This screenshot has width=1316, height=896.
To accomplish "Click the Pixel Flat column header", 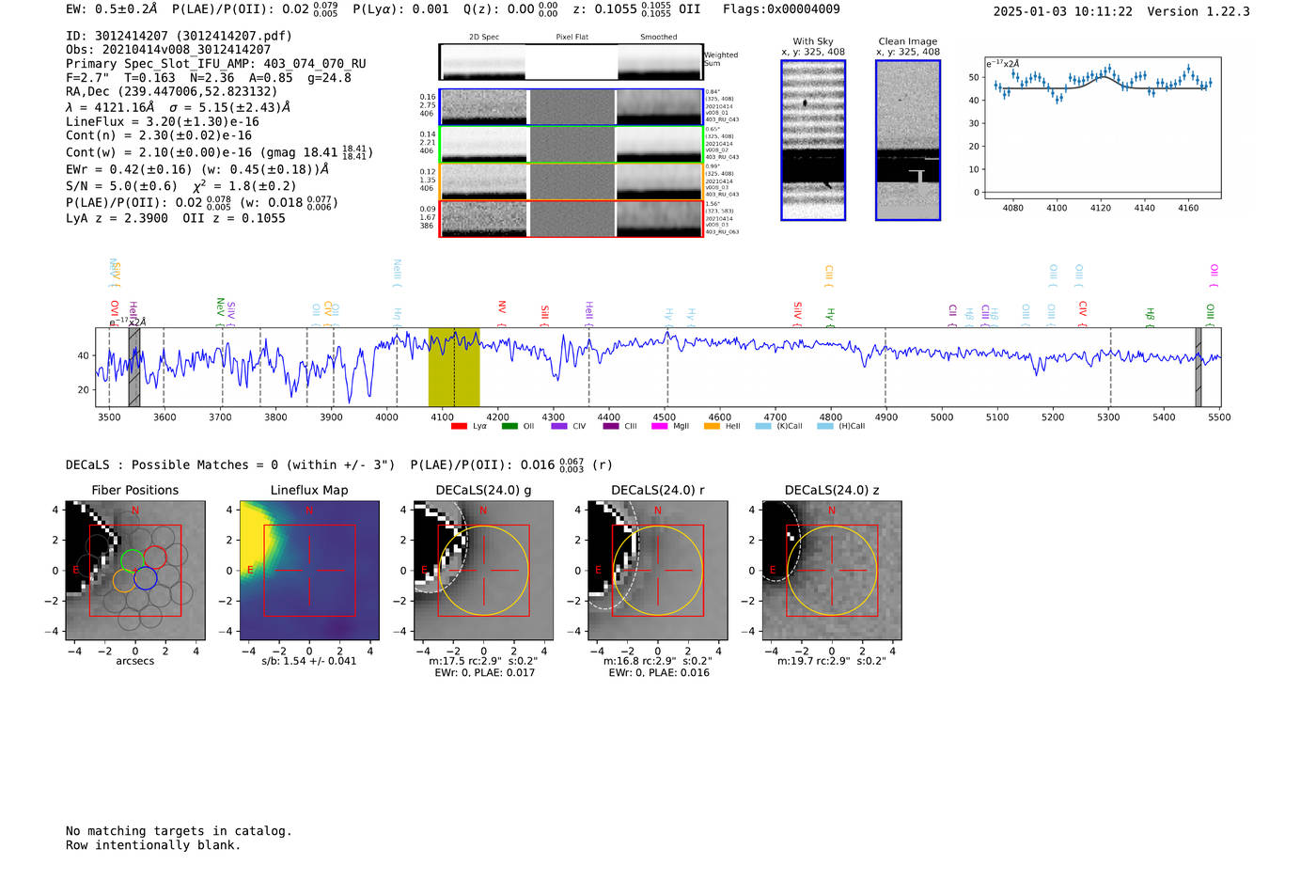I will tap(572, 38).
